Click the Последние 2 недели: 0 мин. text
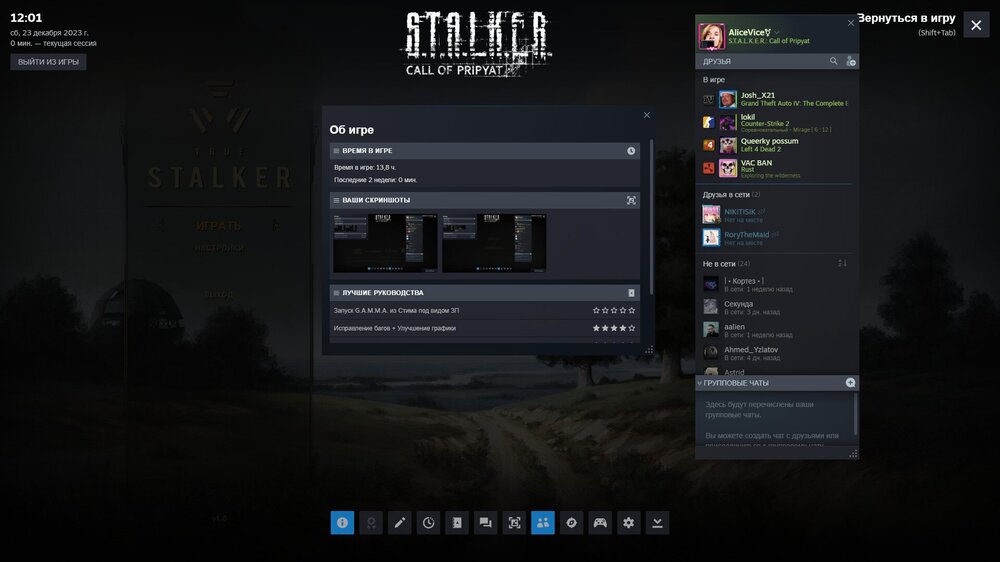The height and width of the screenshot is (562, 1000). click(x=376, y=180)
